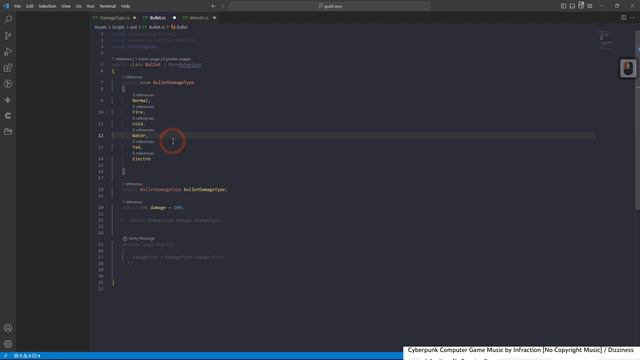Click the BulletDamageType enum name on line 7
Image resolution: width=640 pixels, height=360 pixels.
pyautogui.click(x=173, y=82)
